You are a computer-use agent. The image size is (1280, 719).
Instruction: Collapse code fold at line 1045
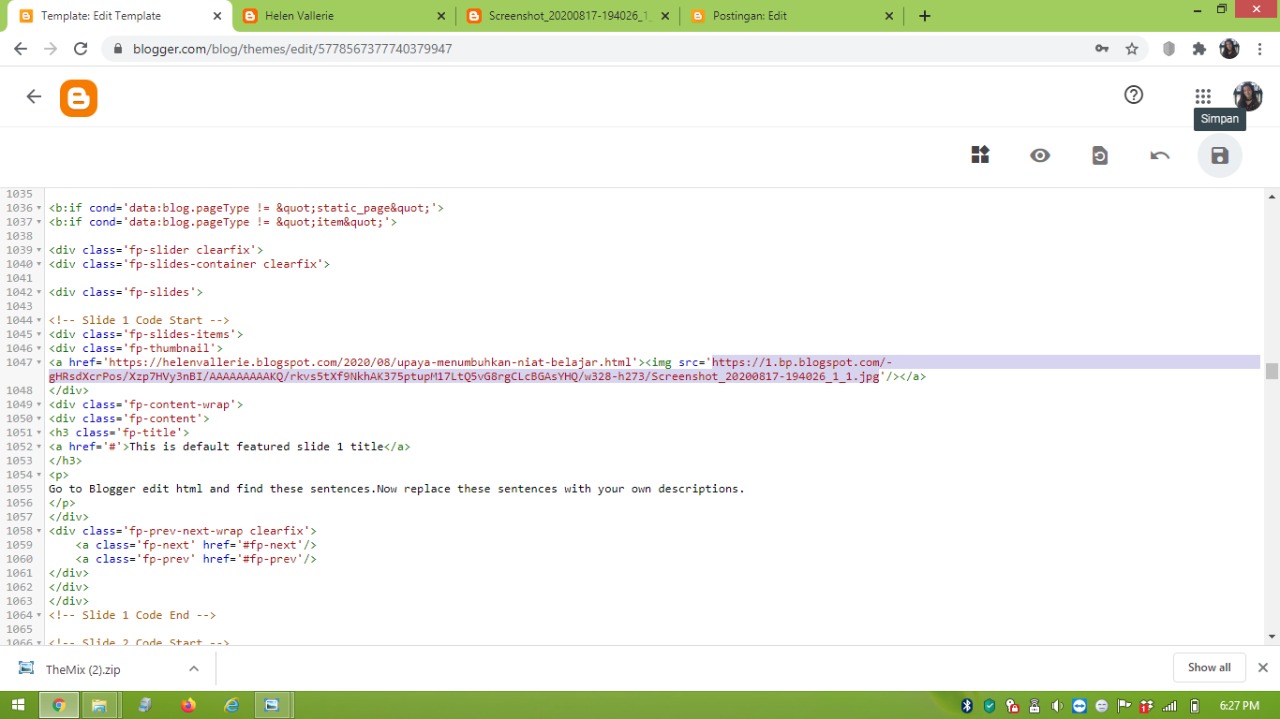[x=39, y=334]
